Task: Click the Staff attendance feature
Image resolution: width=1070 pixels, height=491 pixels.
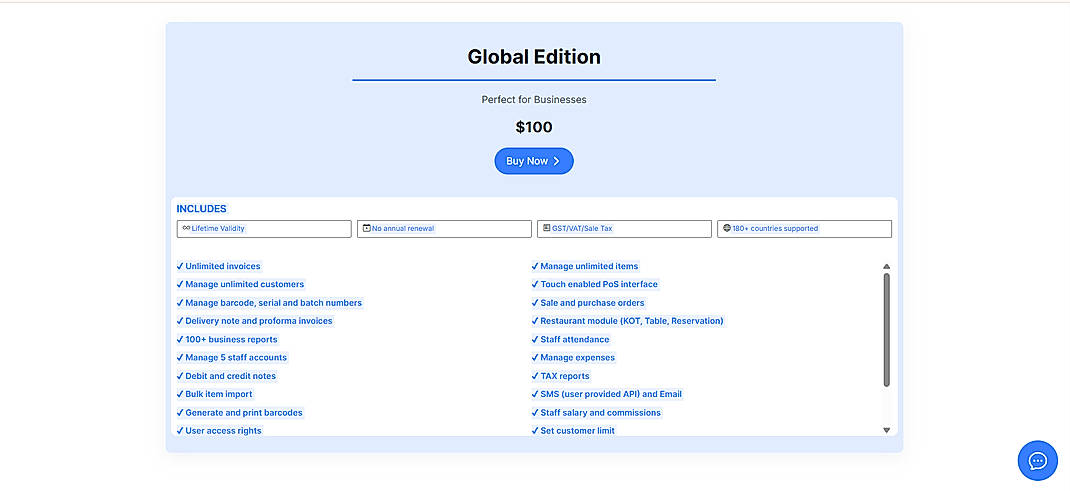Action: [570, 339]
